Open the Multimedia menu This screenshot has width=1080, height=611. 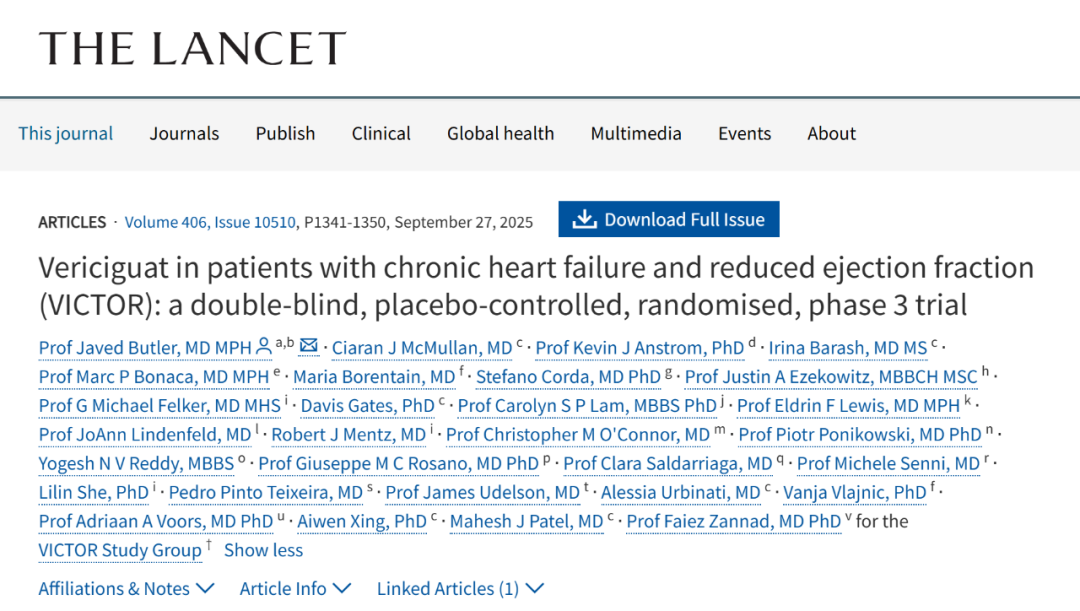point(636,134)
